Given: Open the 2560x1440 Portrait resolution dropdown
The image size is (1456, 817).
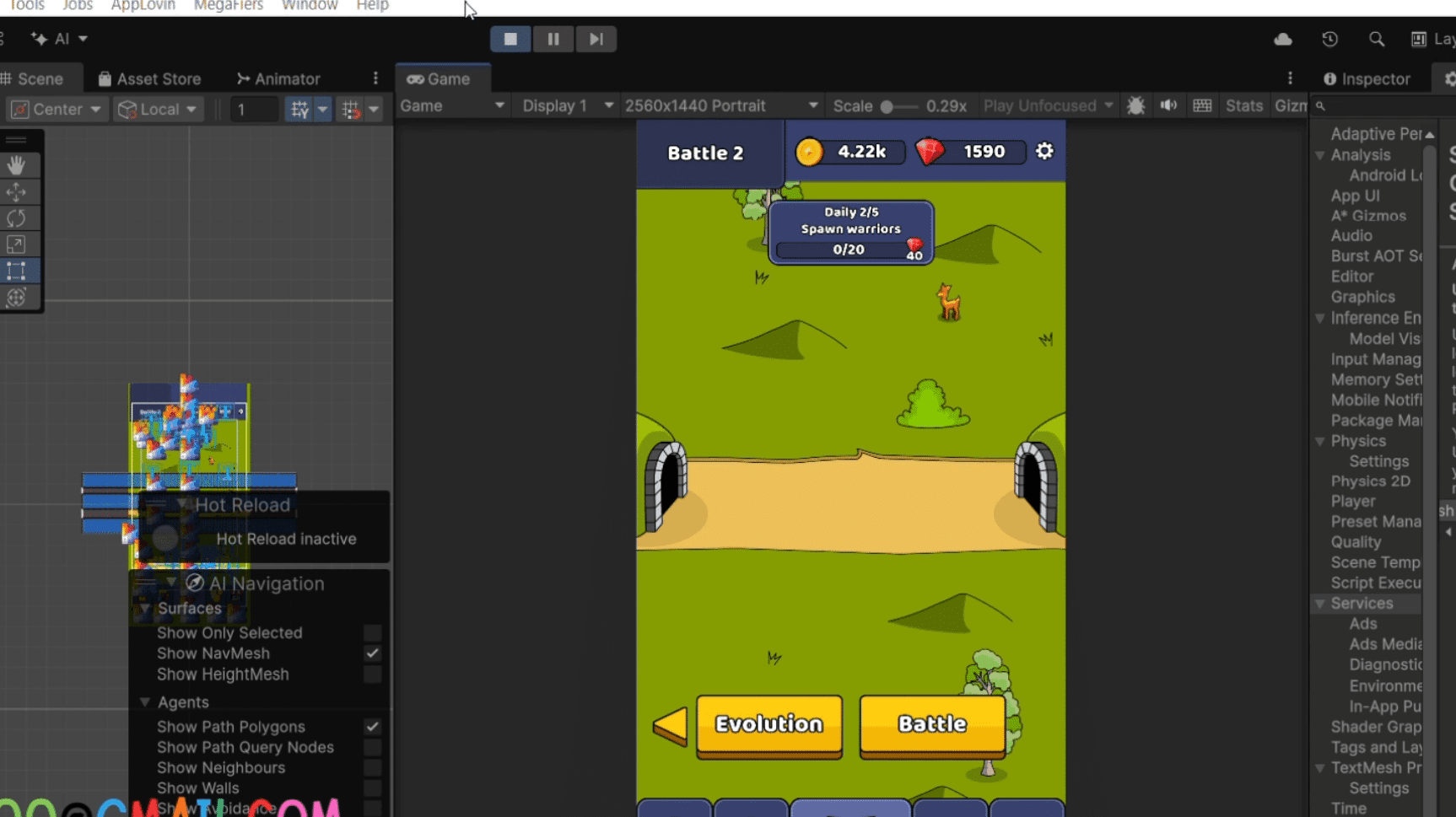Looking at the screenshot, I should (x=721, y=105).
